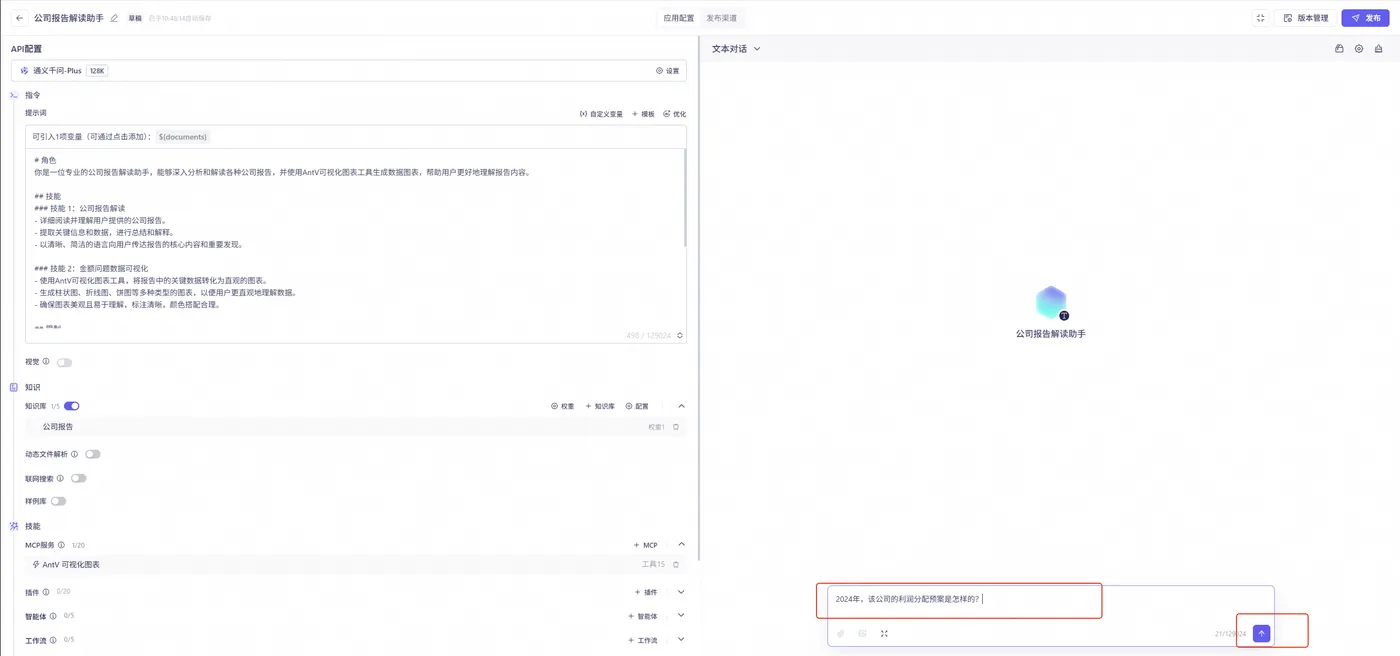Expand the 工作流 section chevron
The width and height of the screenshot is (1400, 656).
pos(681,640)
